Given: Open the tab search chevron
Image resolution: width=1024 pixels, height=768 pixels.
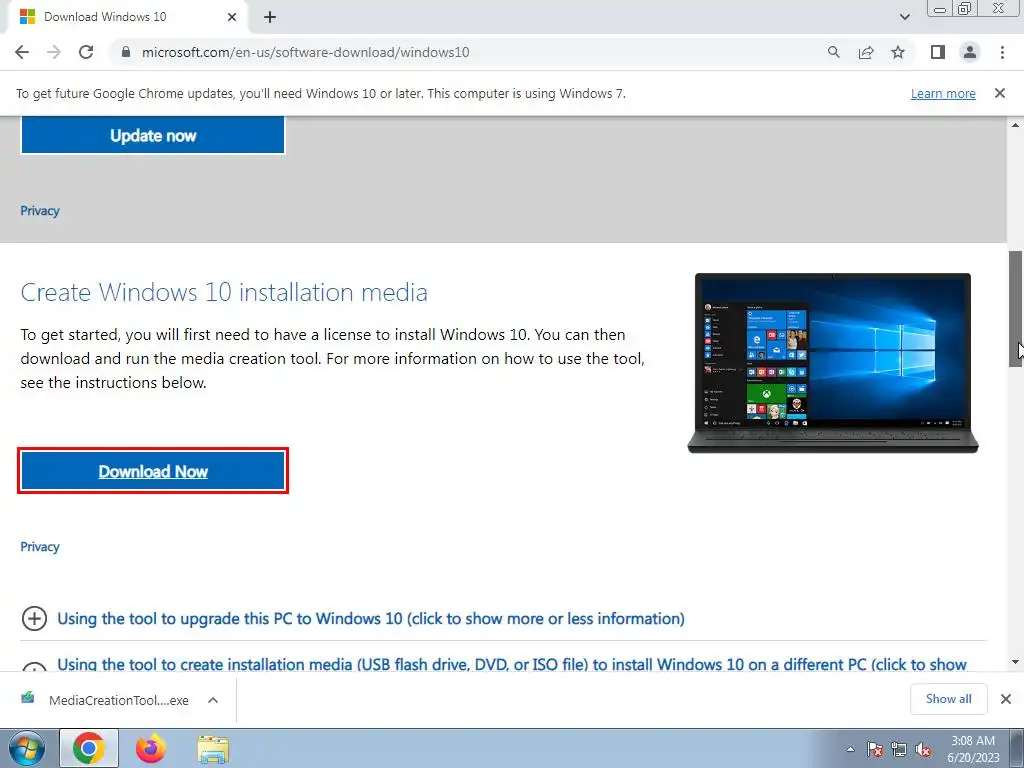Looking at the screenshot, I should [904, 17].
